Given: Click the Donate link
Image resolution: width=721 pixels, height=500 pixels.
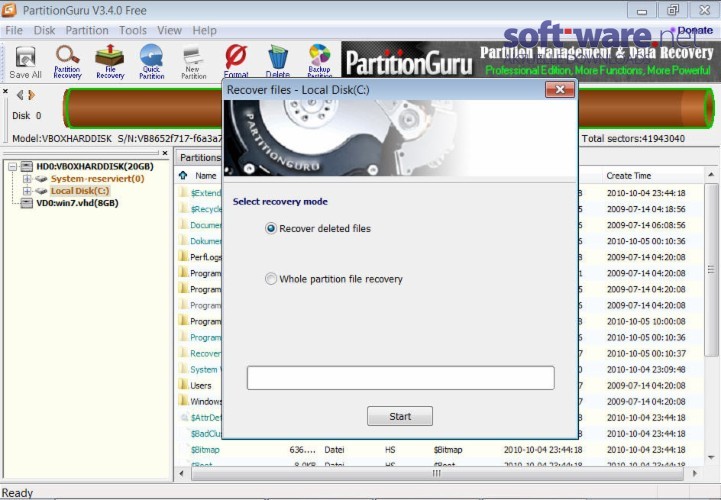Looking at the screenshot, I should [695, 30].
